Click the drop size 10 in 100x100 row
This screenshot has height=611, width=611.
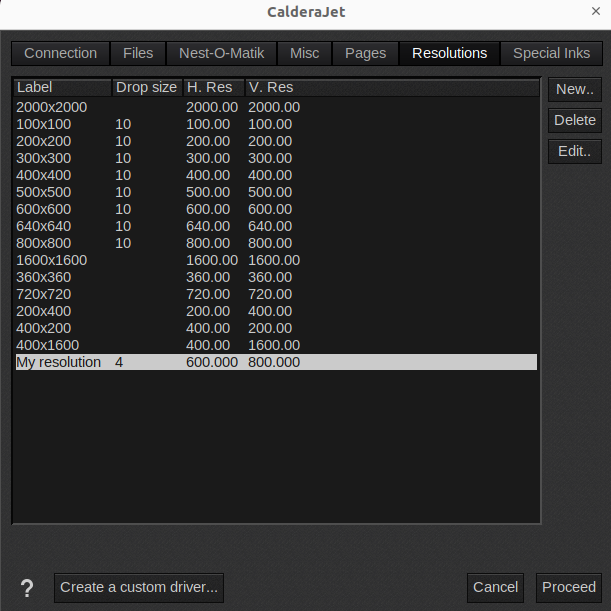click(x=123, y=124)
